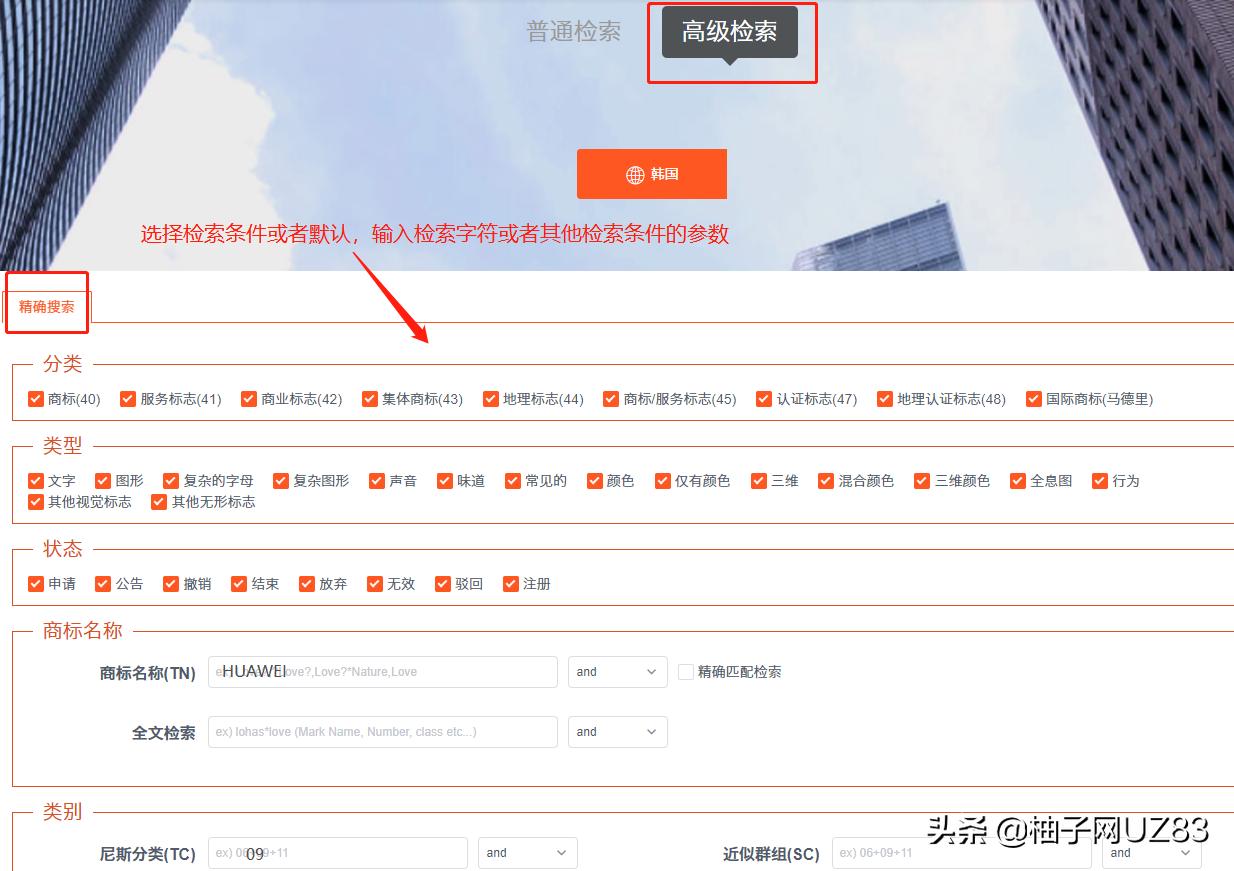Screen dimensions: 1234x871
Task: Open the and dropdown beside 全文检索
Action: (x=617, y=732)
